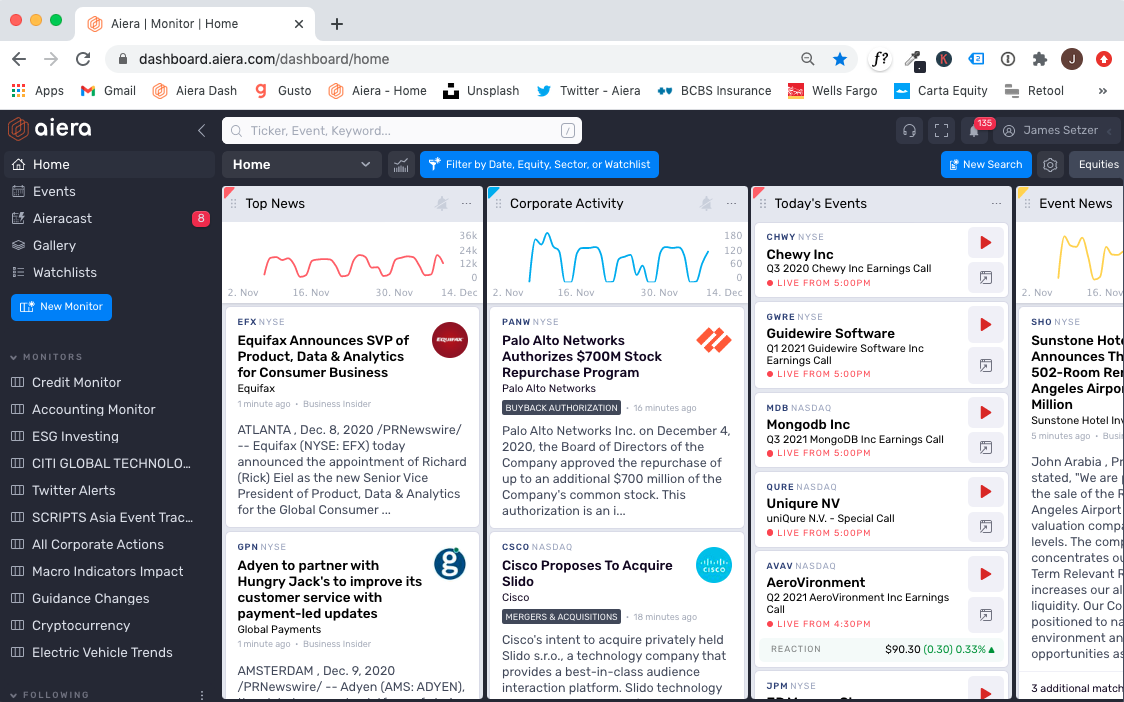Open Aieracast in the sidebar

(110, 219)
